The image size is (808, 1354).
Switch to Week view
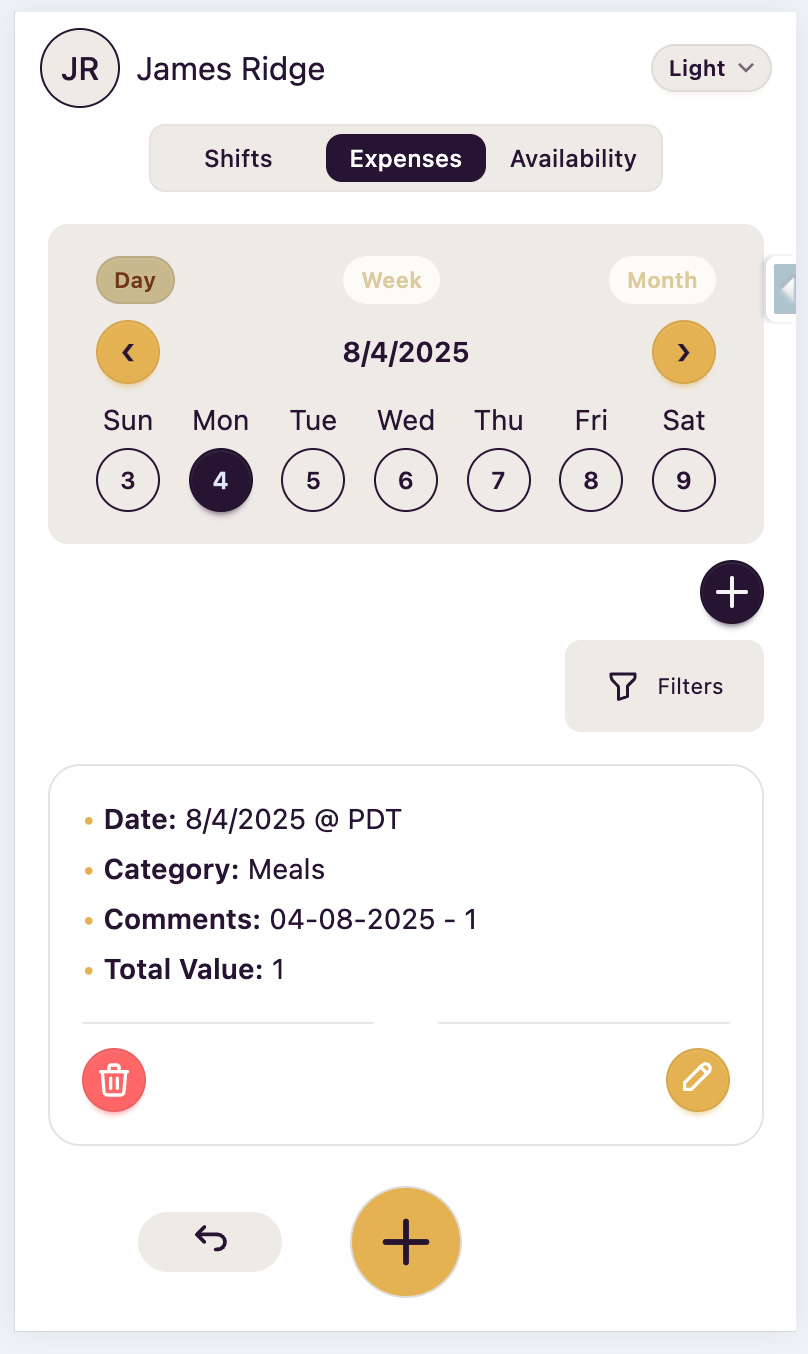[391, 280]
